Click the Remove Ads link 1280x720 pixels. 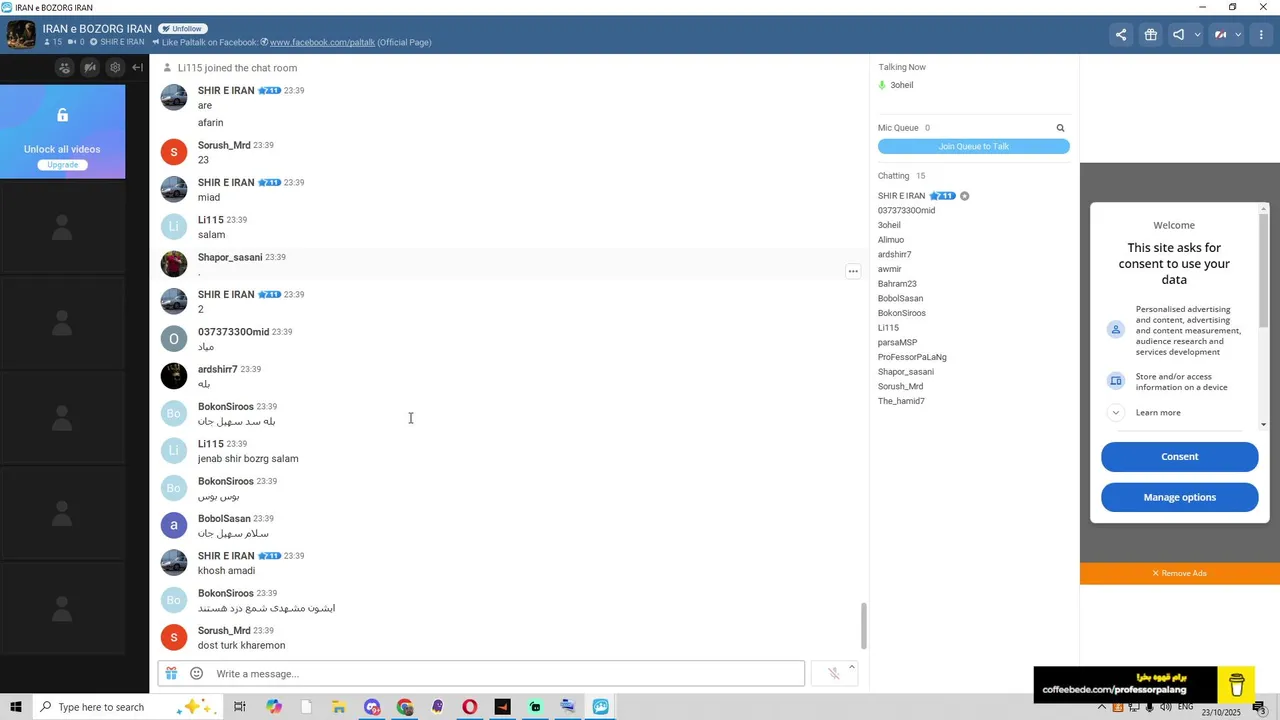(x=1180, y=574)
